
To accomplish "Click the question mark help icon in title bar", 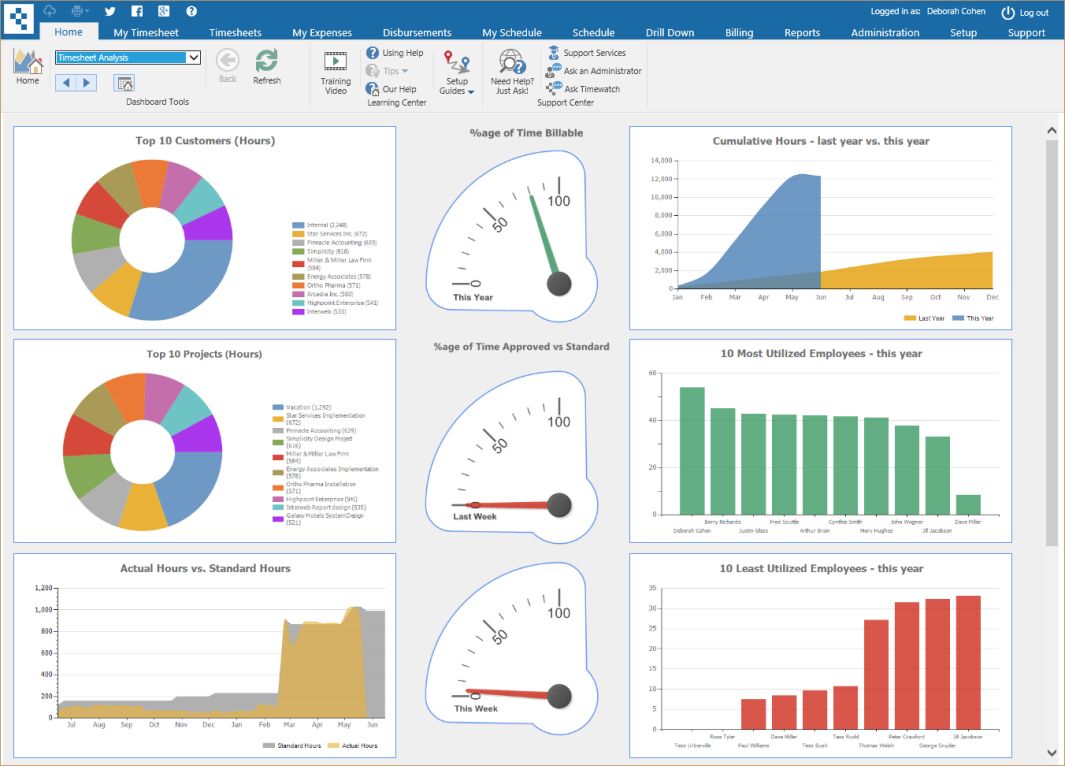I will (192, 11).
